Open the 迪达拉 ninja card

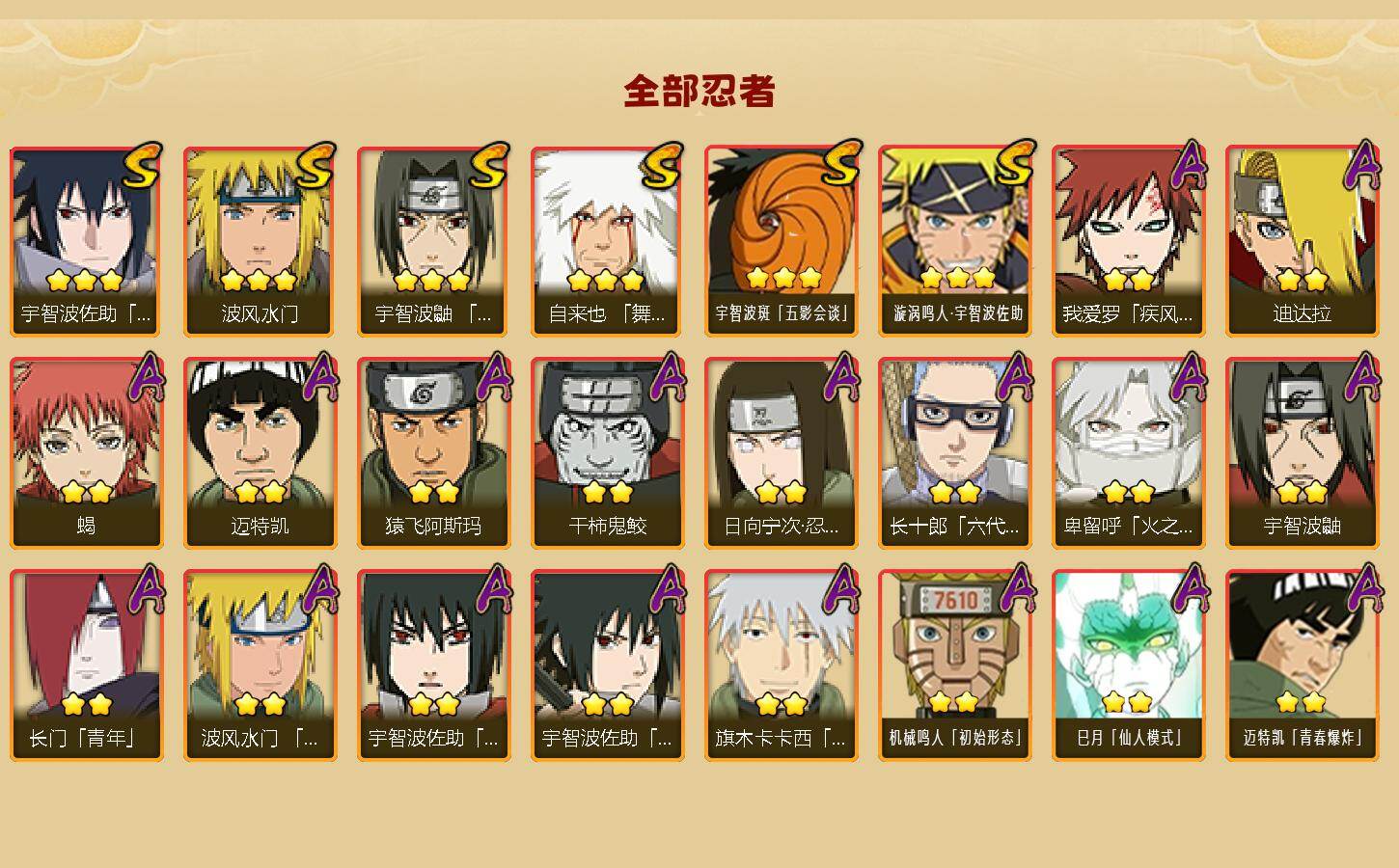pyautogui.click(x=1302, y=241)
